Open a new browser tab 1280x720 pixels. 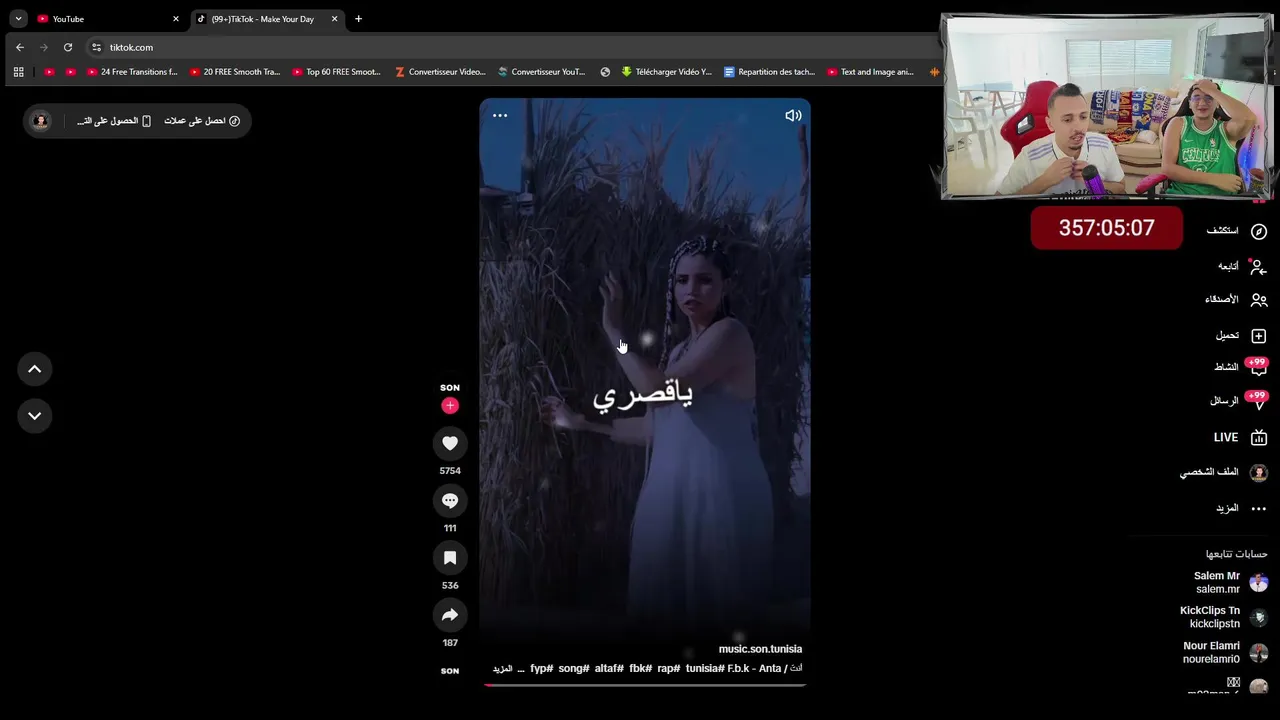(358, 19)
